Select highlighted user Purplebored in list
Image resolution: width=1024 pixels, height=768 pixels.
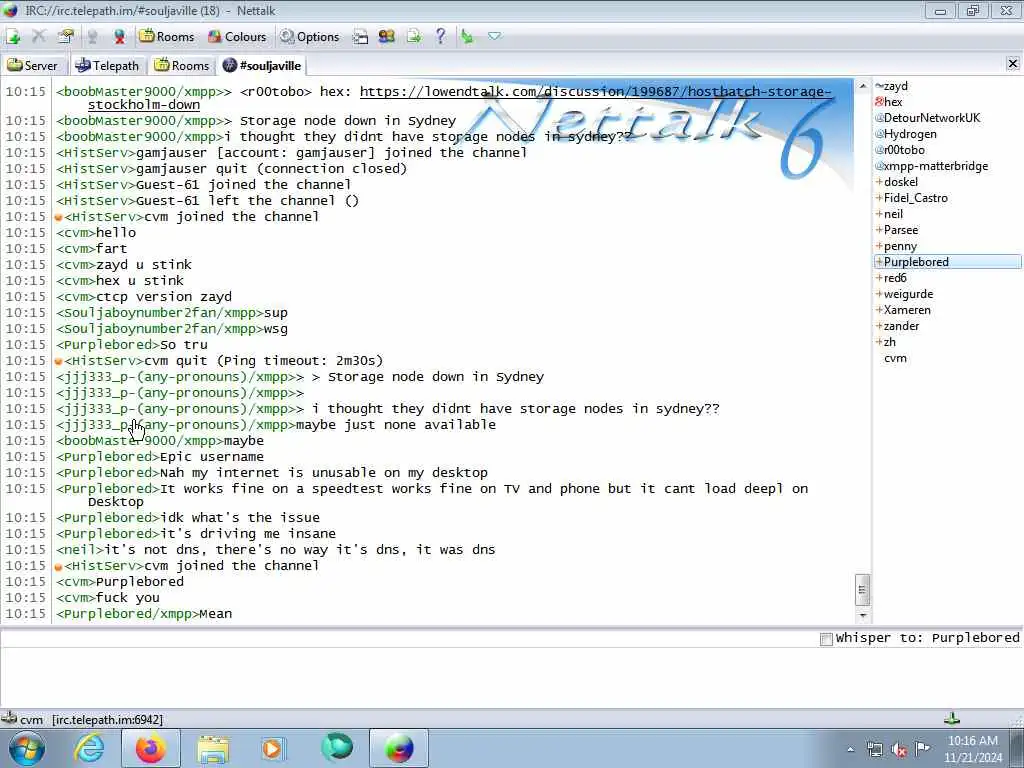coord(948,262)
